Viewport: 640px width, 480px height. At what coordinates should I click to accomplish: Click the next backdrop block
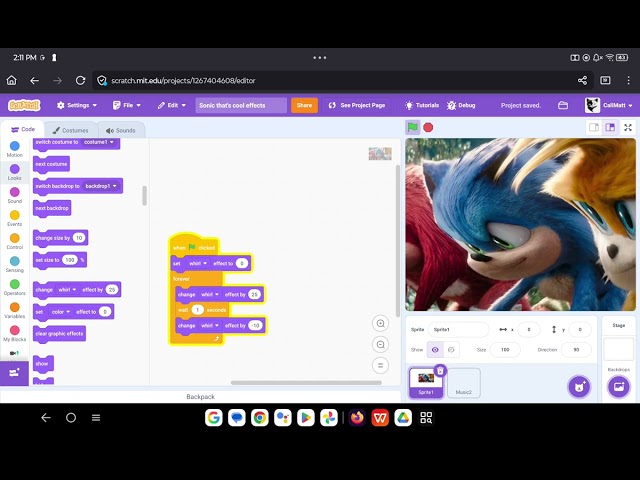point(52,208)
